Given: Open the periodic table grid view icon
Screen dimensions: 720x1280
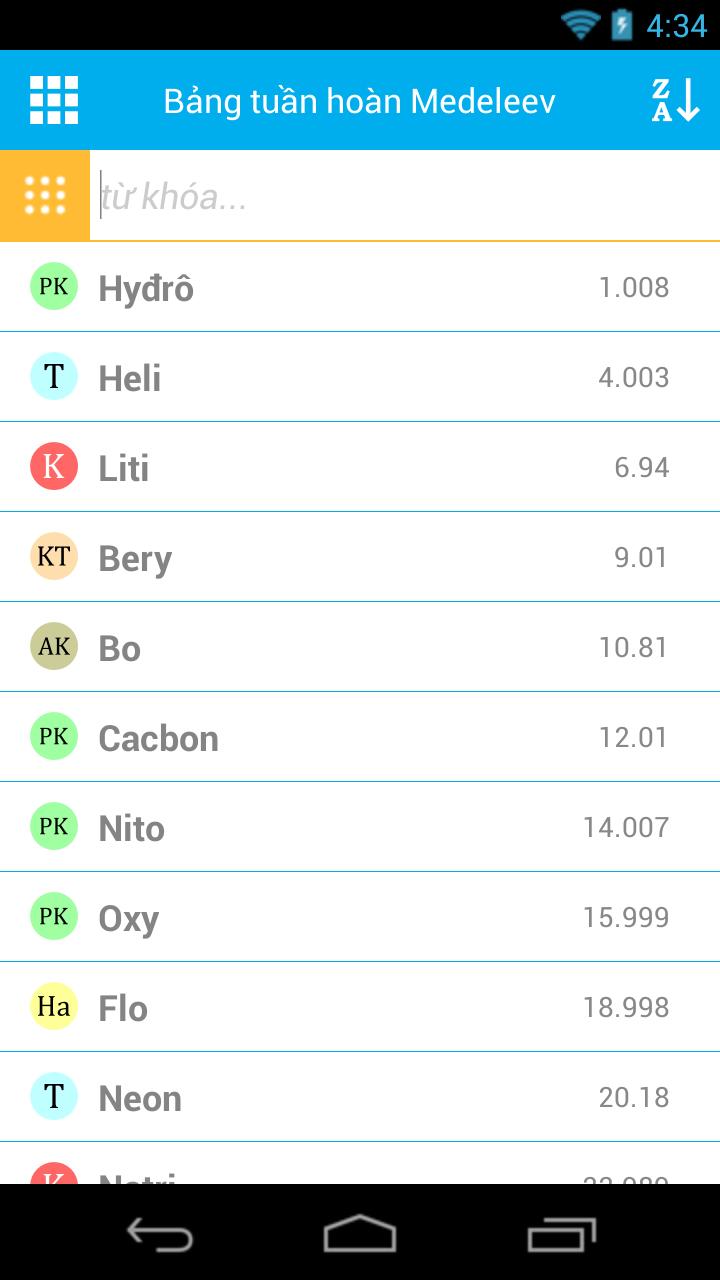Looking at the screenshot, I should pyautogui.click(x=54, y=100).
